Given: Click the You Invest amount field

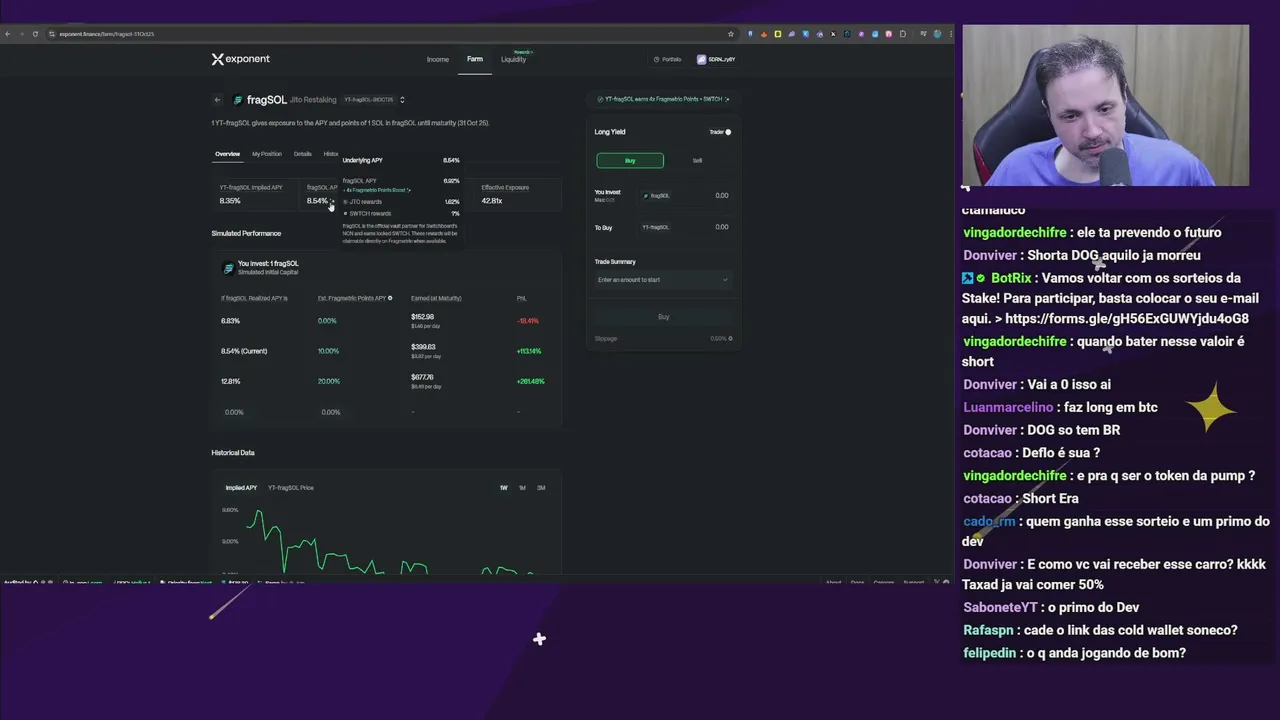Looking at the screenshot, I should click(x=721, y=195).
